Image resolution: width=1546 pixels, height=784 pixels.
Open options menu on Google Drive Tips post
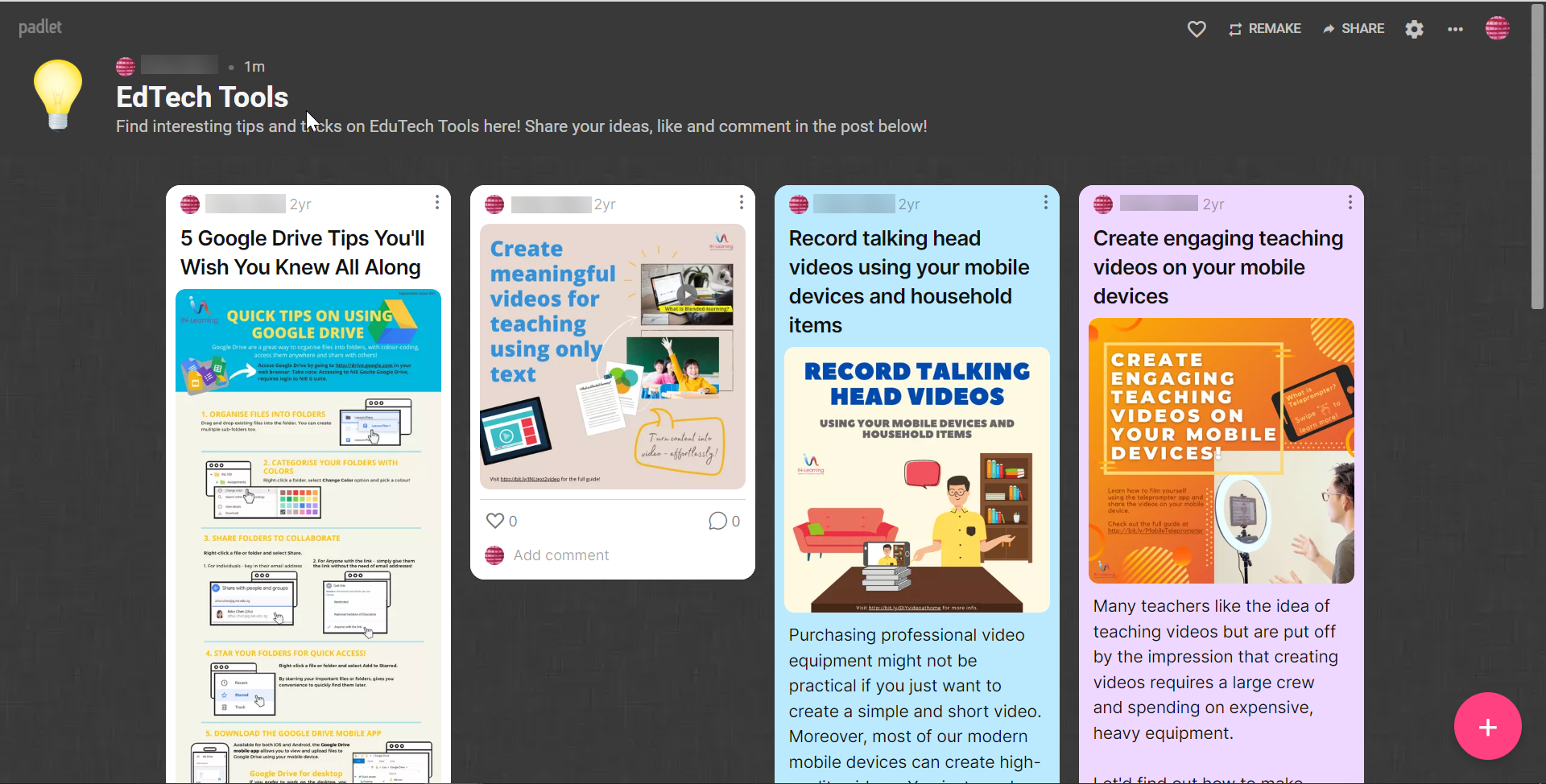(x=437, y=202)
